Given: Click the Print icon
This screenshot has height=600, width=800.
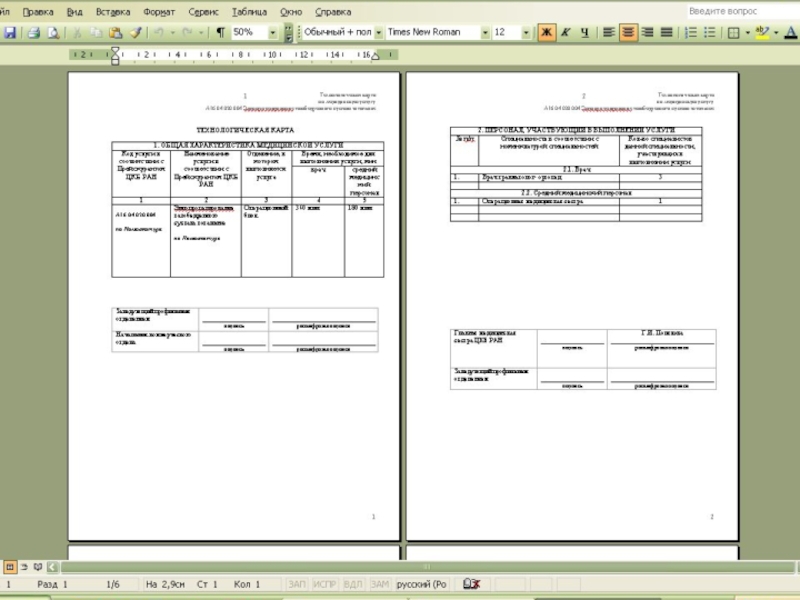Looking at the screenshot, I should 34,33.
